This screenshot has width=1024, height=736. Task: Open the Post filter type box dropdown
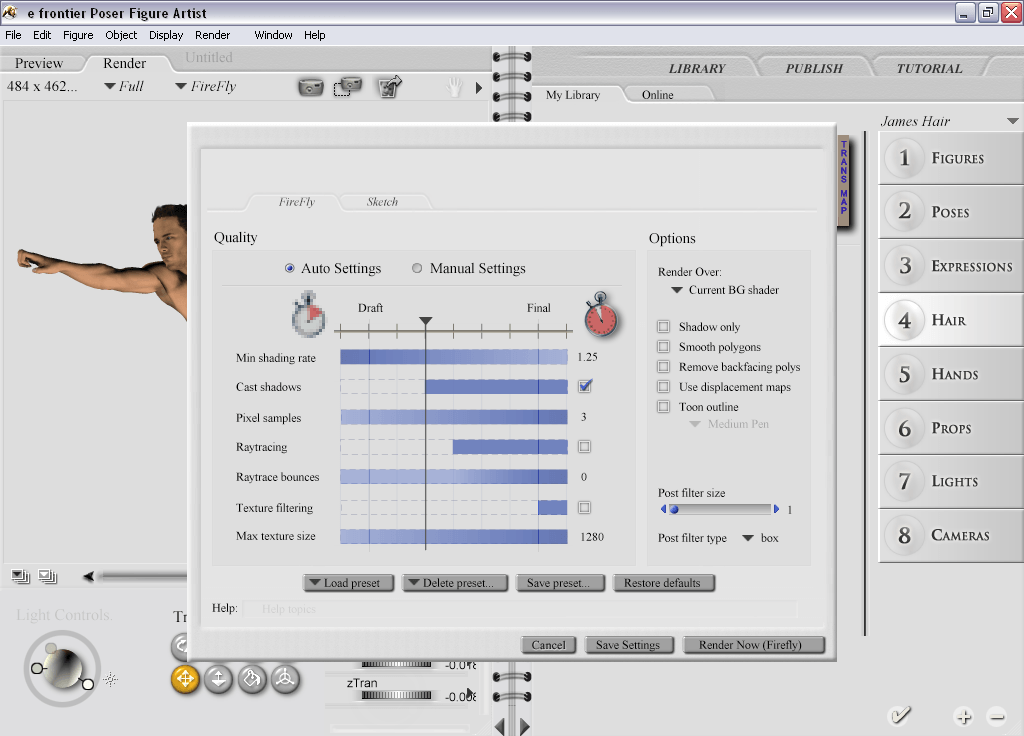pos(761,538)
